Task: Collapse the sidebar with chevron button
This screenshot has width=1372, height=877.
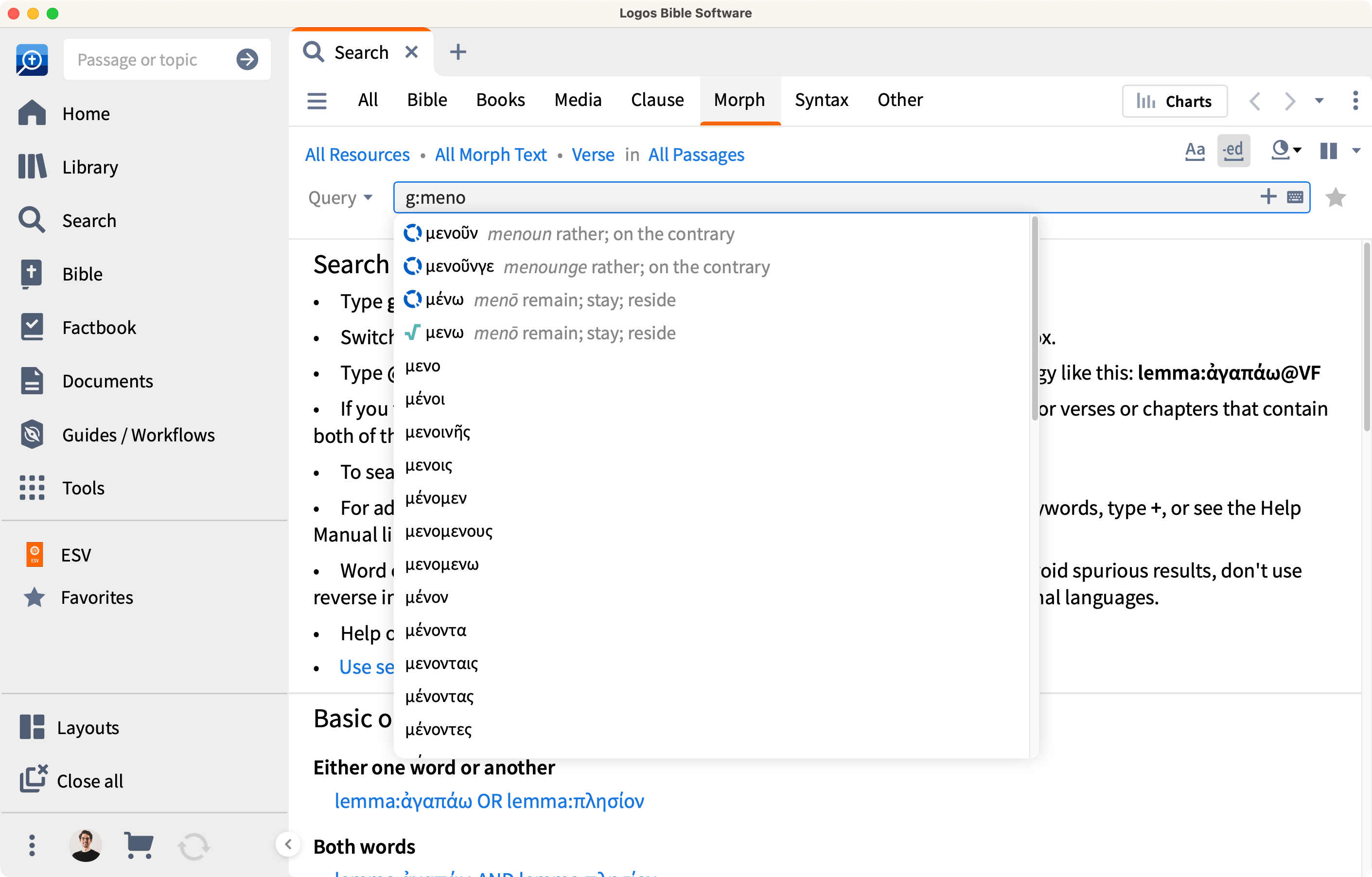Action: pos(288,844)
